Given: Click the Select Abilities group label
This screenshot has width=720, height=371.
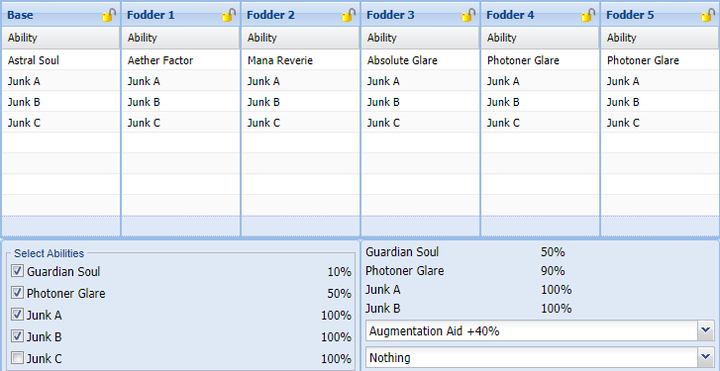Looking at the screenshot, I should pyautogui.click(x=49, y=253).
